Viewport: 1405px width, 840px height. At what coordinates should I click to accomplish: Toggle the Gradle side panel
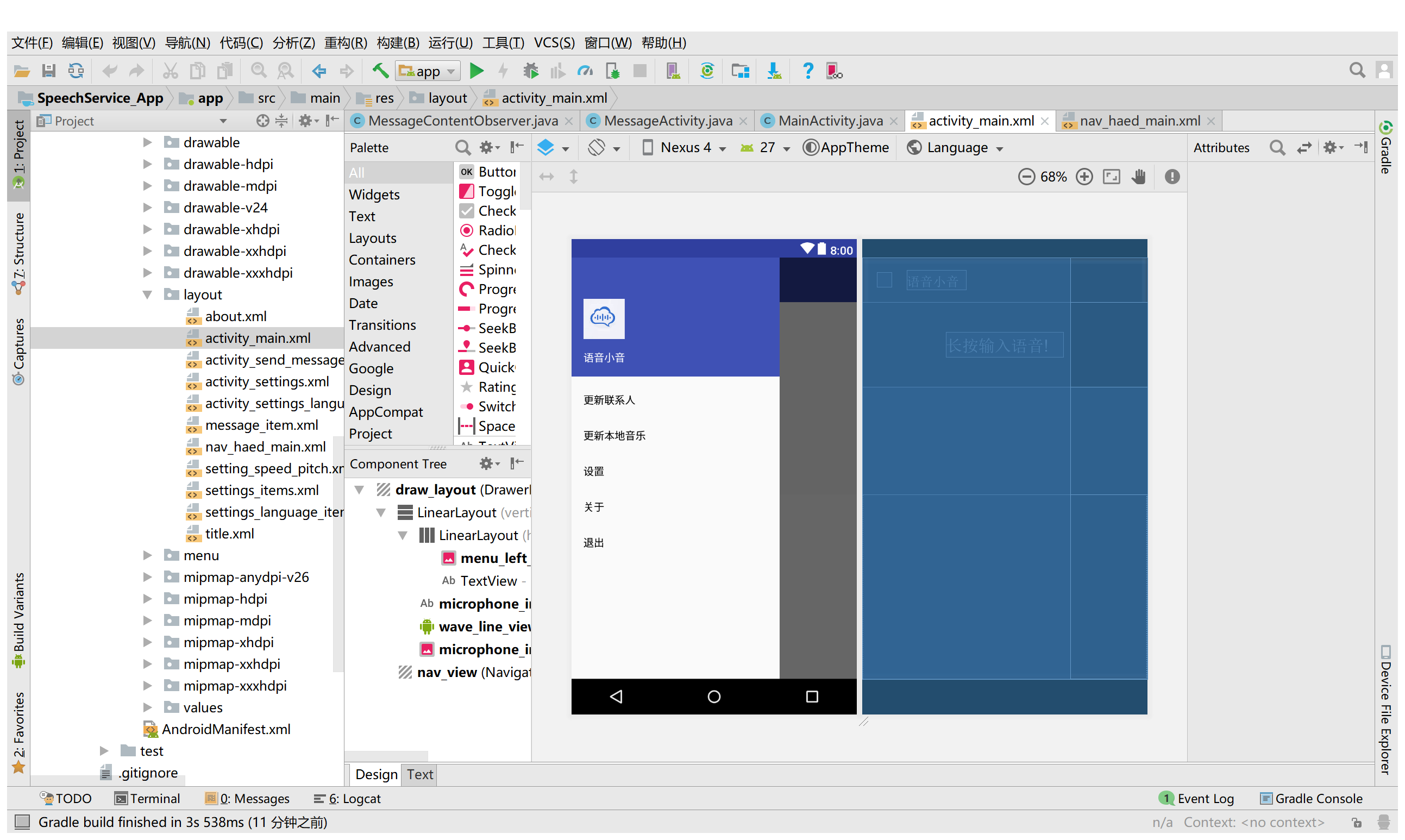[x=1386, y=148]
